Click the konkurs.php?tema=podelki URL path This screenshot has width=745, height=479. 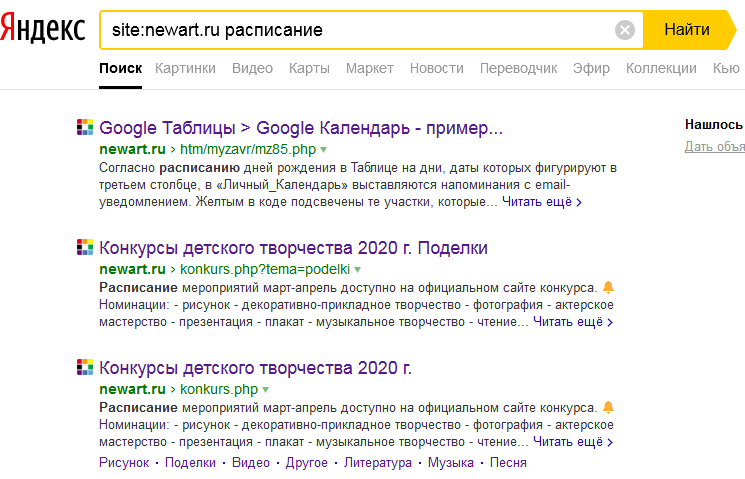pos(265,269)
